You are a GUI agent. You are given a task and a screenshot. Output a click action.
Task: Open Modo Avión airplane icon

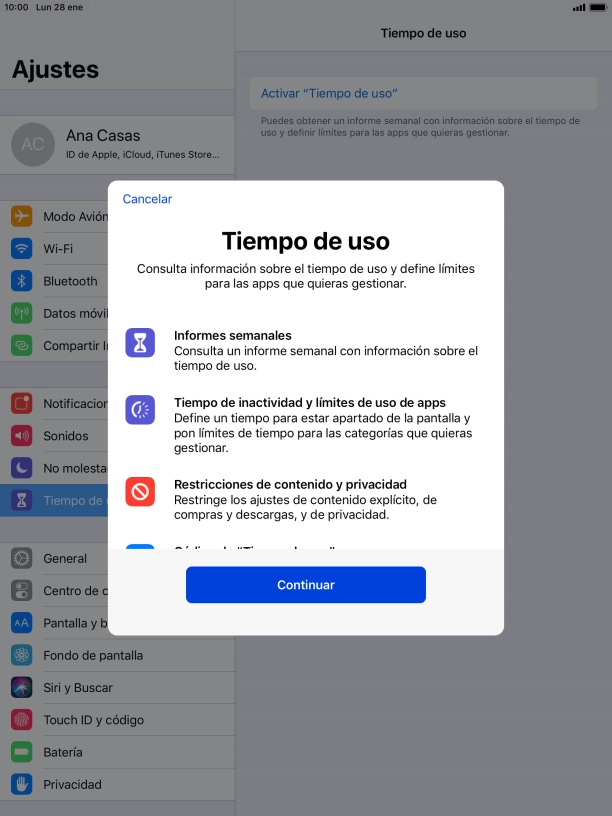21,216
